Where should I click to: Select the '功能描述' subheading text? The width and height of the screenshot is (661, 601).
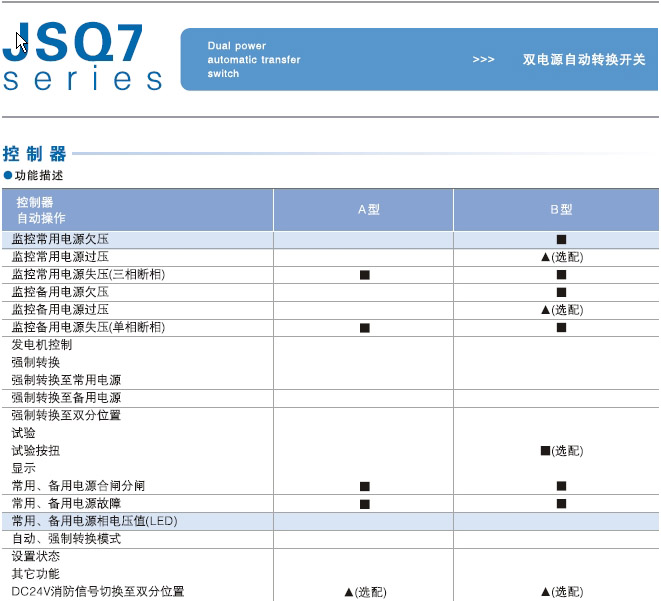pyautogui.click(x=39, y=175)
